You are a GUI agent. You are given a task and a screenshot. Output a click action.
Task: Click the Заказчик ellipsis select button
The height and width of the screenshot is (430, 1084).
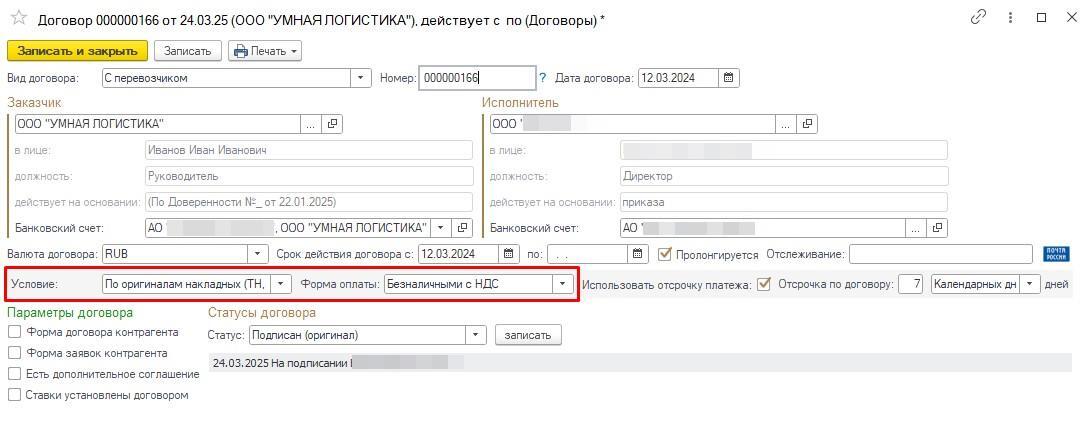(310, 124)
